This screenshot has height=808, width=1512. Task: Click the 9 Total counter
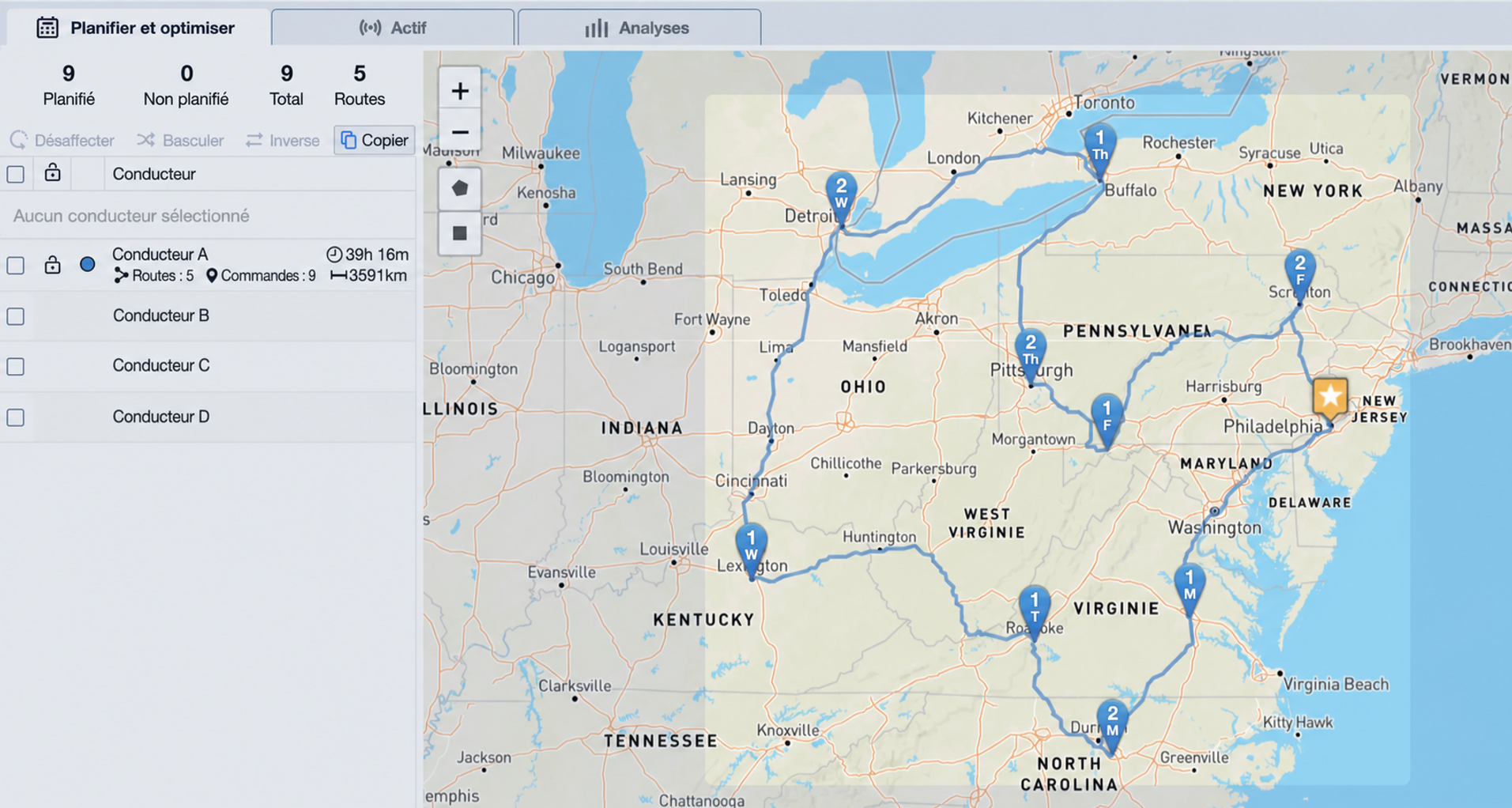point(286,85)
